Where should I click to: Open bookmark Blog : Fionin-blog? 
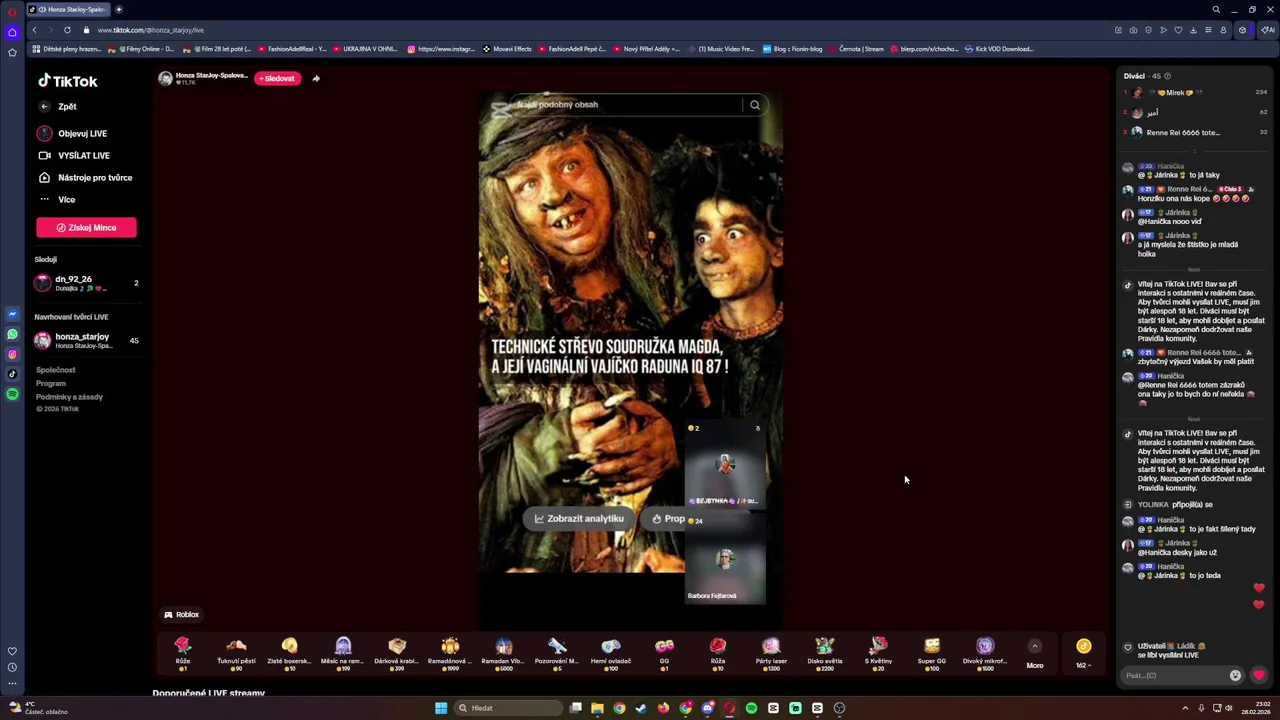(x=792, y=49)
